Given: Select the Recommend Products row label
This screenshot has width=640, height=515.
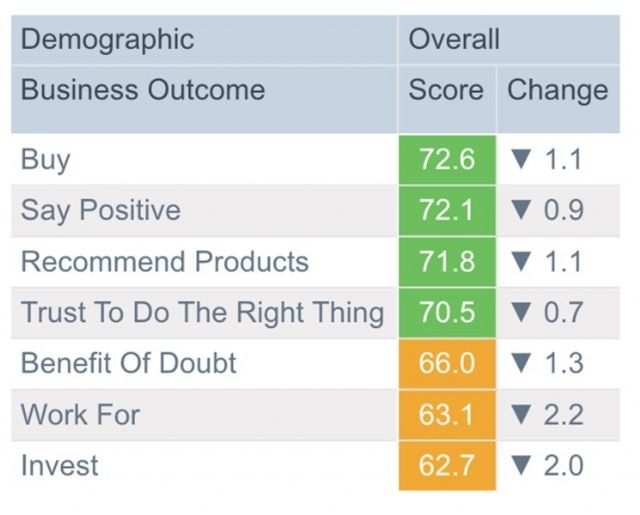Looking at the screenshot, I should coord(165,262).
